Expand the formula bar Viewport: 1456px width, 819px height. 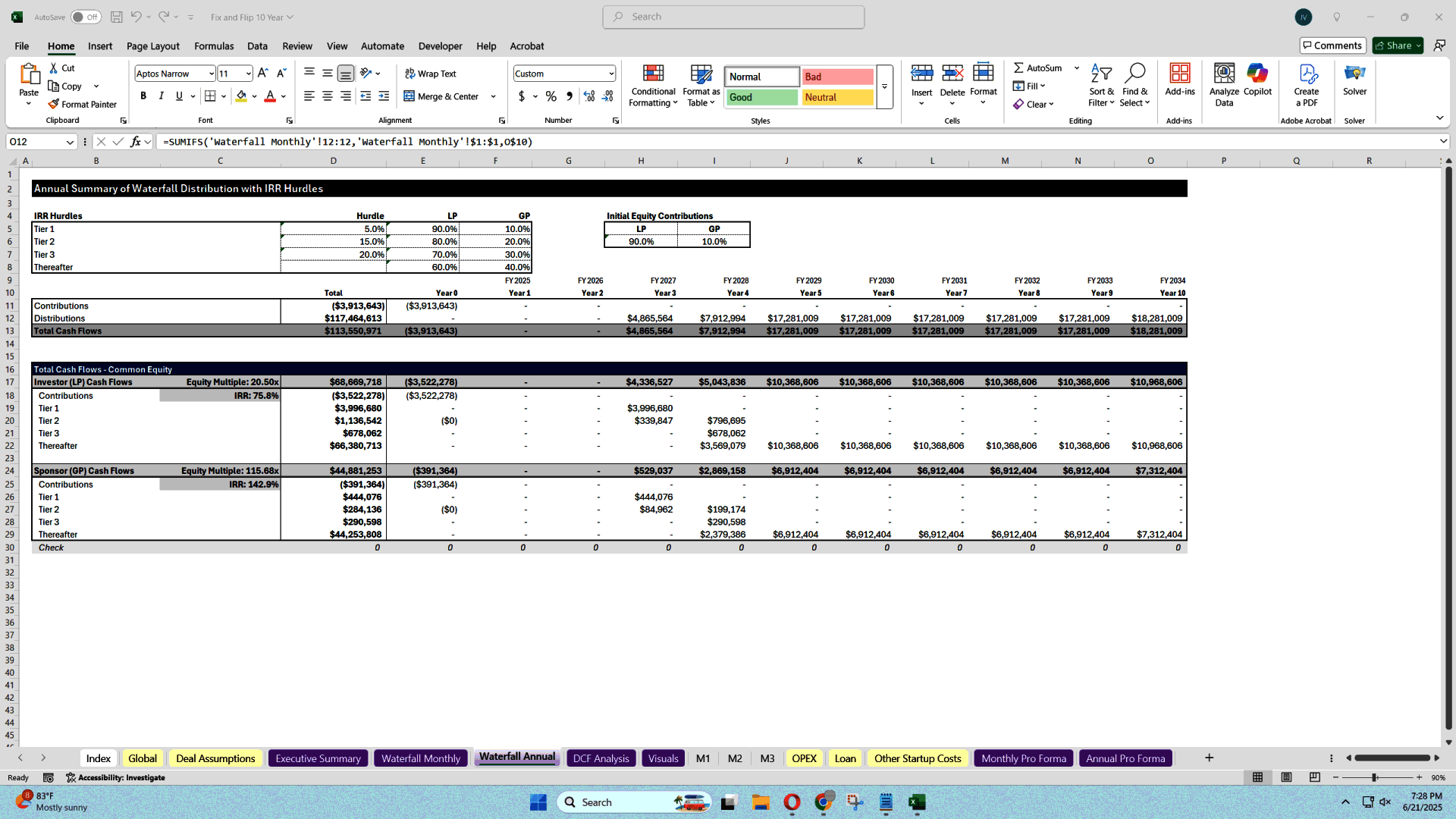click(1442, 141)
